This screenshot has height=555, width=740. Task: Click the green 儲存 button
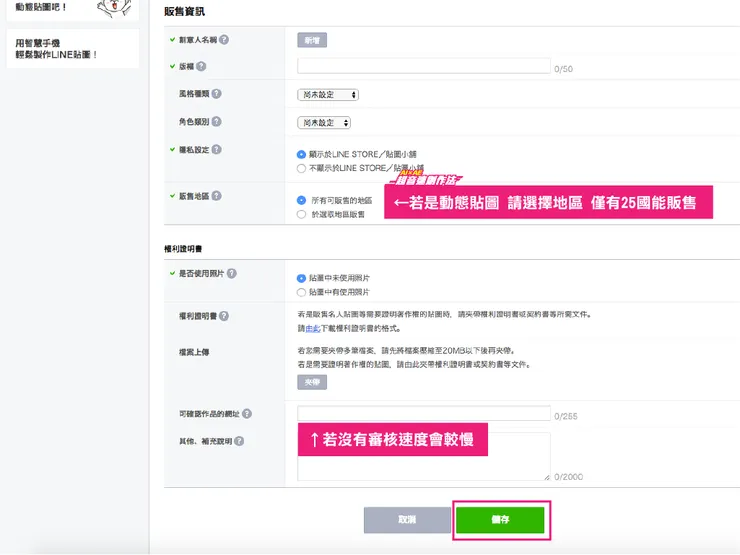(x=500, y=520)
